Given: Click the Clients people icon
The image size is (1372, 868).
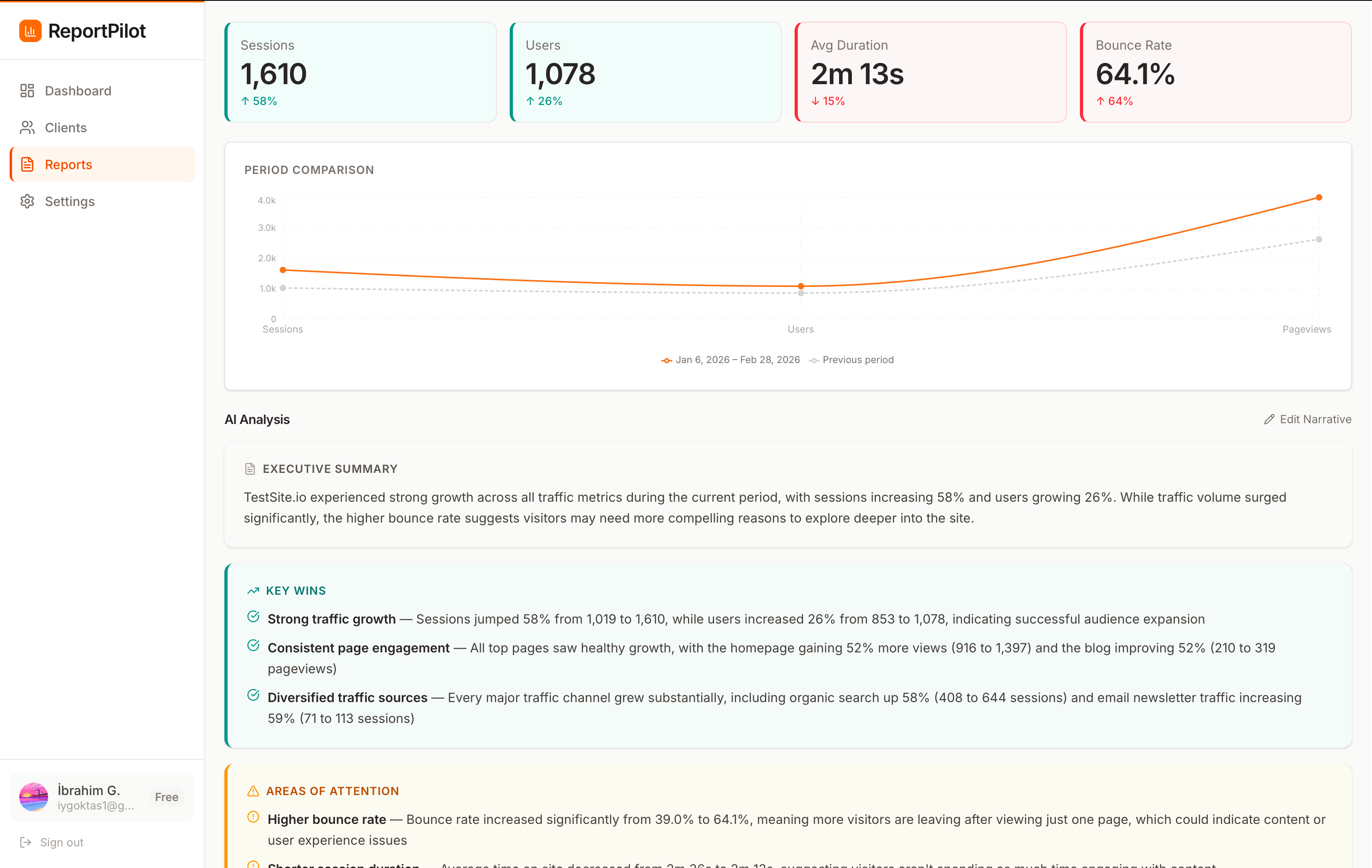Looking at the screenshot, I should [27, 128].
